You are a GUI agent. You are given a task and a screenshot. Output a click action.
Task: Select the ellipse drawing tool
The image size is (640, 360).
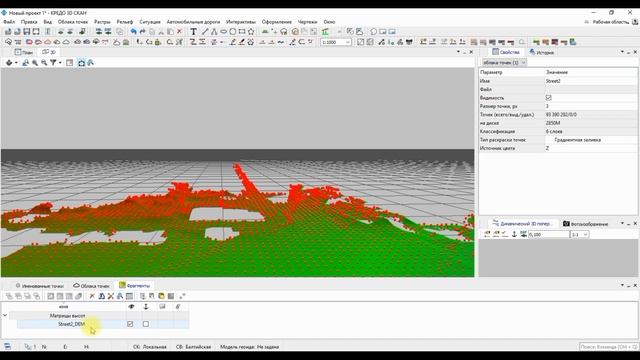[223, 31]
